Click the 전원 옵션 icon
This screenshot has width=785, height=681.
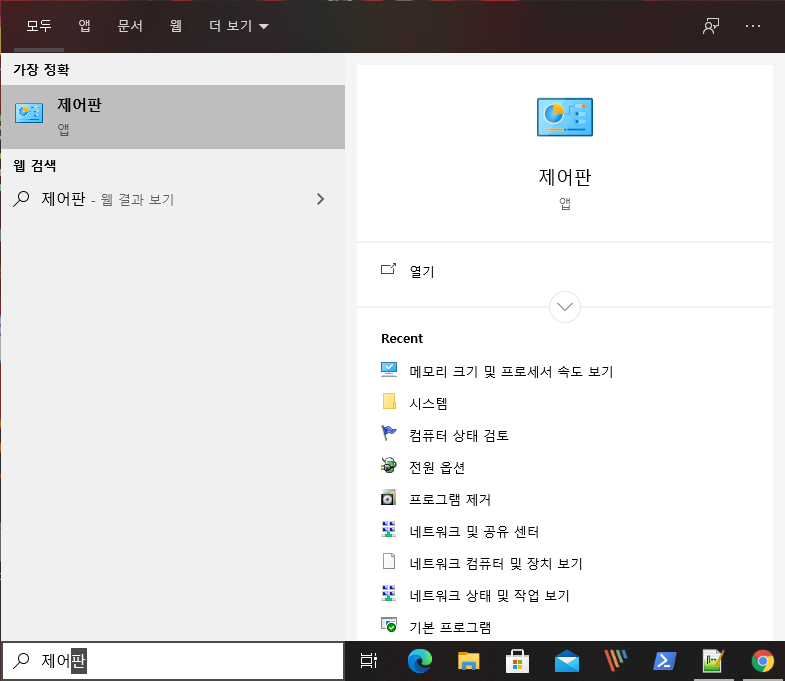tap(389, 466)
